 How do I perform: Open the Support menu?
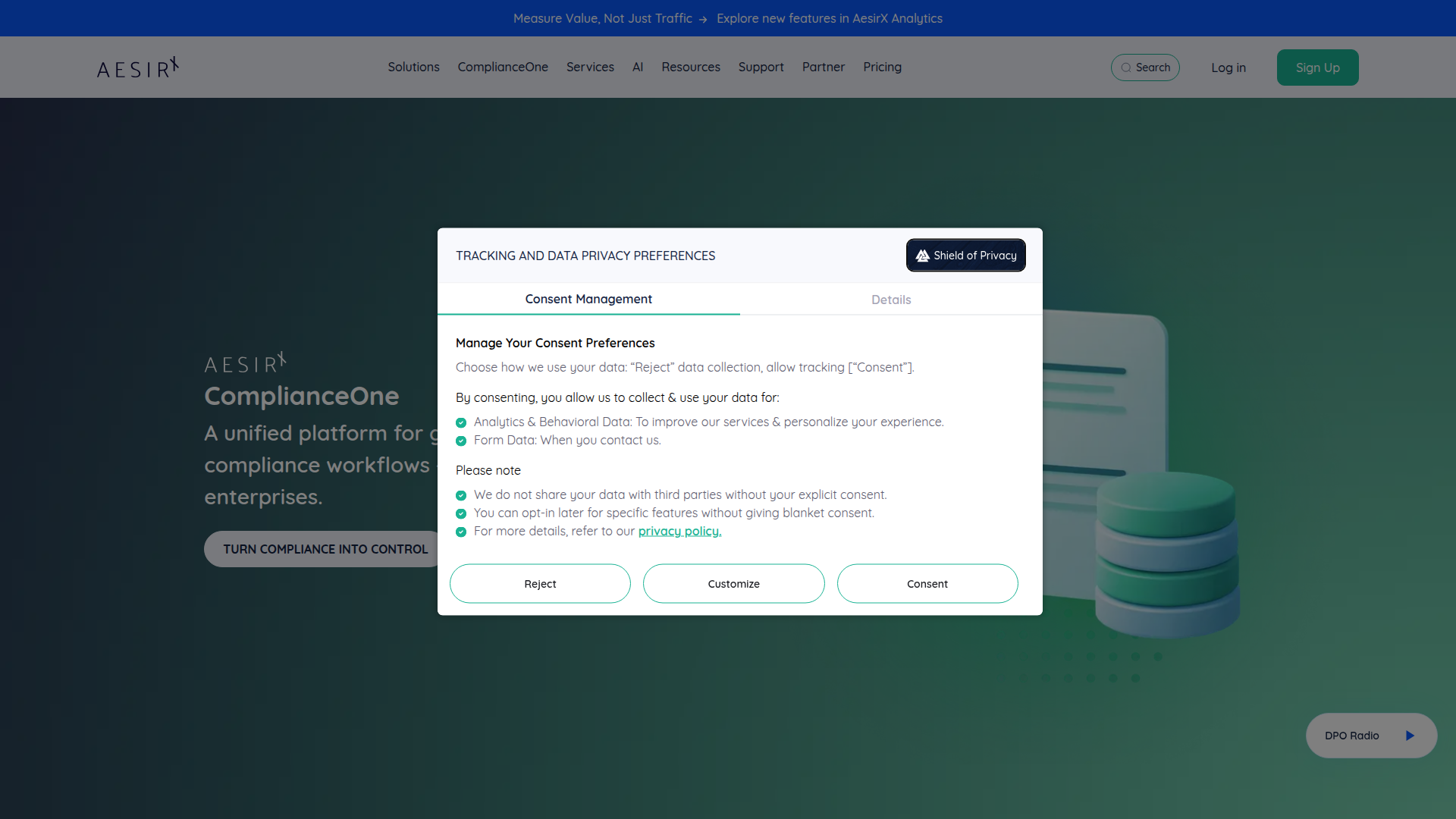[x=761, y=67]
